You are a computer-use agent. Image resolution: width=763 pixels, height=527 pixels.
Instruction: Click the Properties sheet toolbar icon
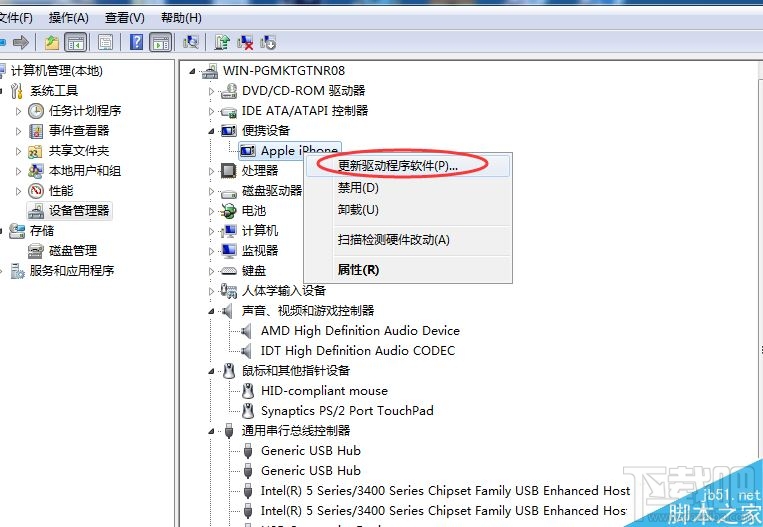pos(106,43)
